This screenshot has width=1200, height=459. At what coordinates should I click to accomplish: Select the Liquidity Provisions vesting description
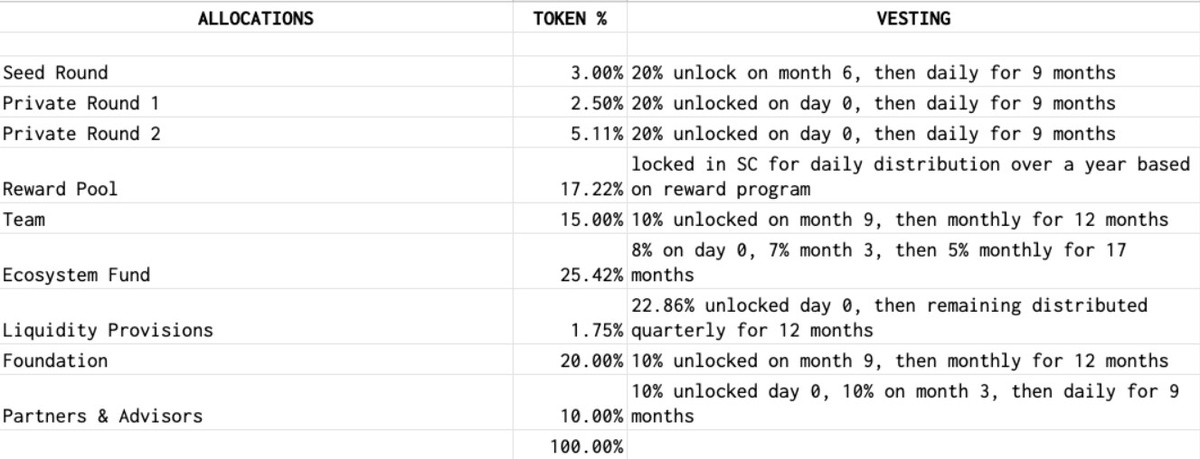[x=889, y=317]
